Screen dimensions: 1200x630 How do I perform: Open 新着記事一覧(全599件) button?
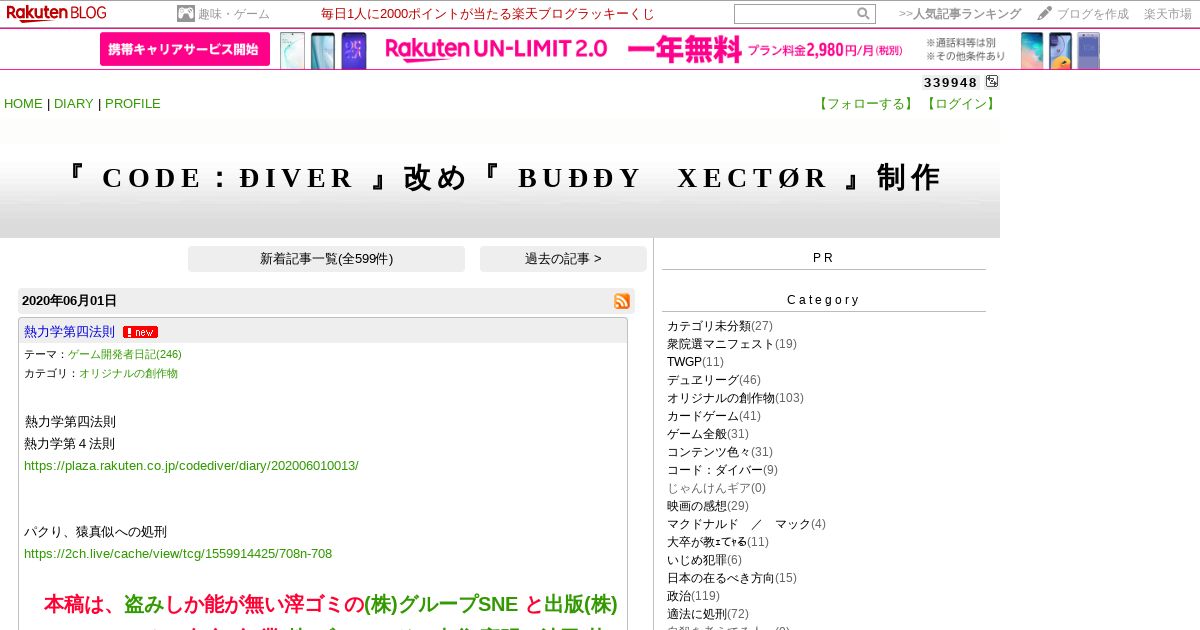tap(326, 259)
